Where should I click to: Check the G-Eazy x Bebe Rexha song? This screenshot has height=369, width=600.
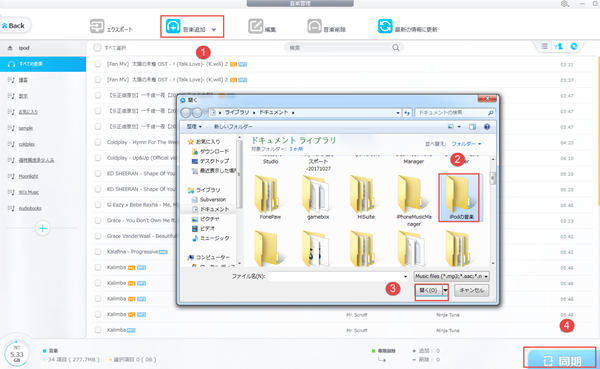point(98,205)
